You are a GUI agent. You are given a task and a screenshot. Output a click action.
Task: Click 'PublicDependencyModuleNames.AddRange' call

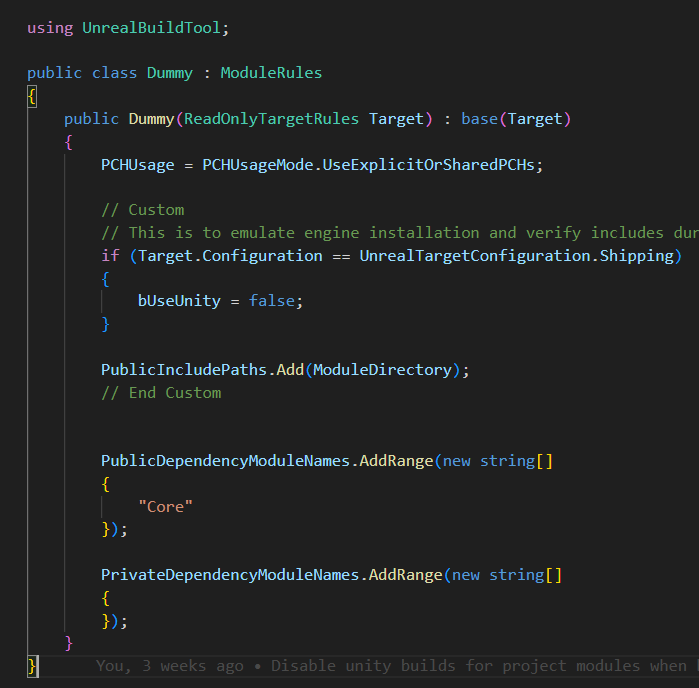click(267, 461)
